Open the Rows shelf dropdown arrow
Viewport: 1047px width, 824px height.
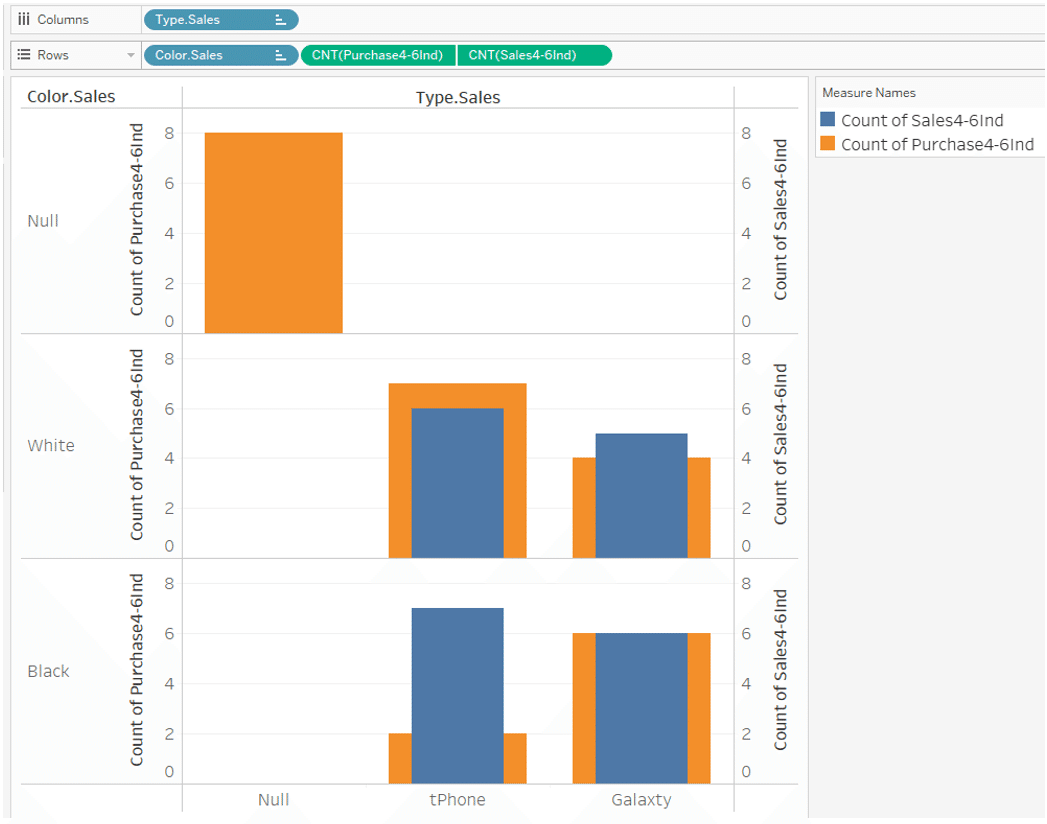(131, 55)
